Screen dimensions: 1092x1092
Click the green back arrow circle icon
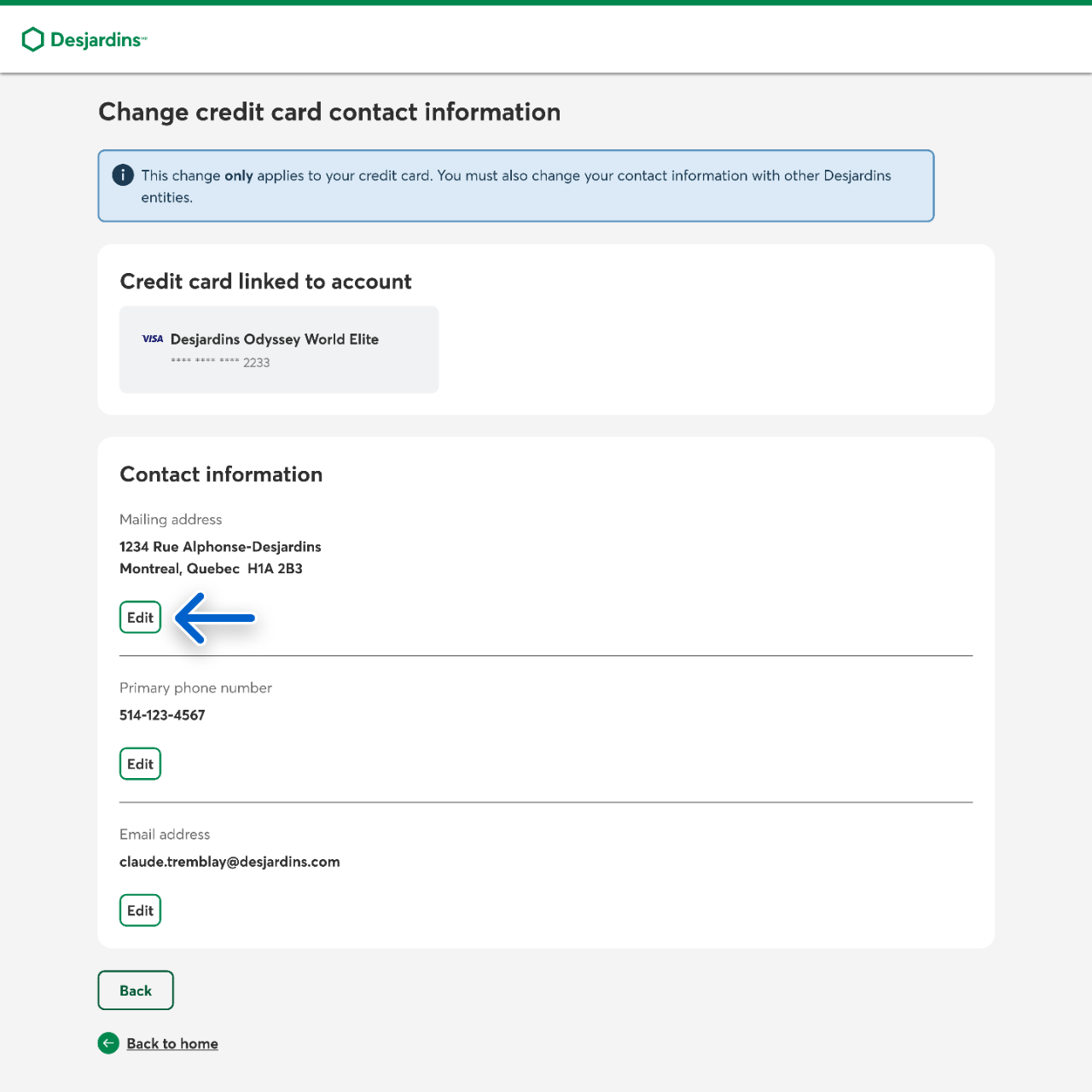tap(108, 1043)
